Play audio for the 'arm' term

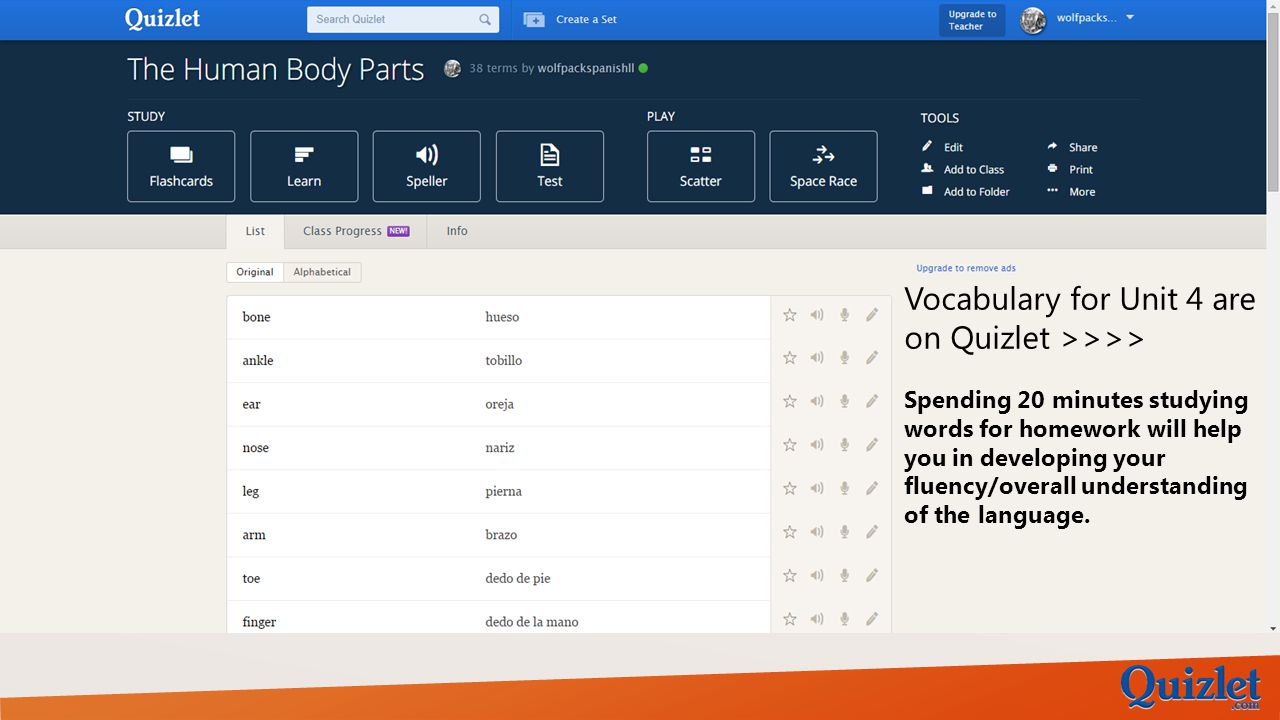[817, 532]
